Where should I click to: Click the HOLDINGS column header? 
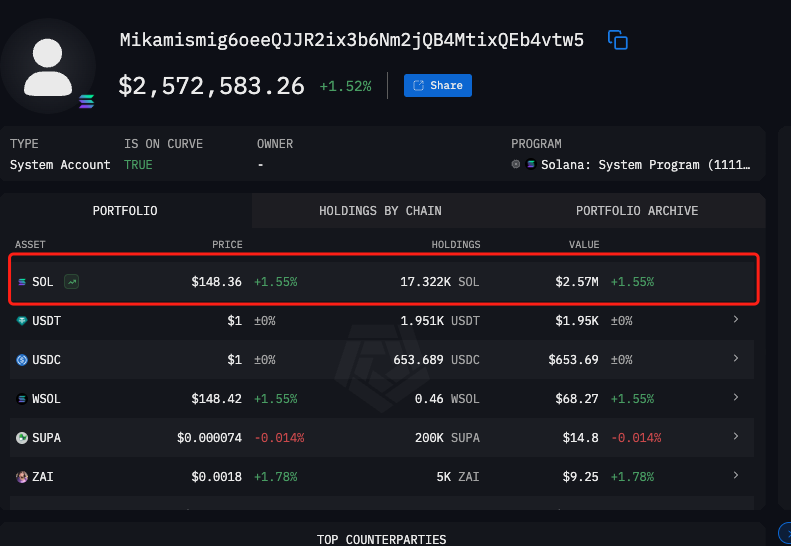(x=456, y=244)
